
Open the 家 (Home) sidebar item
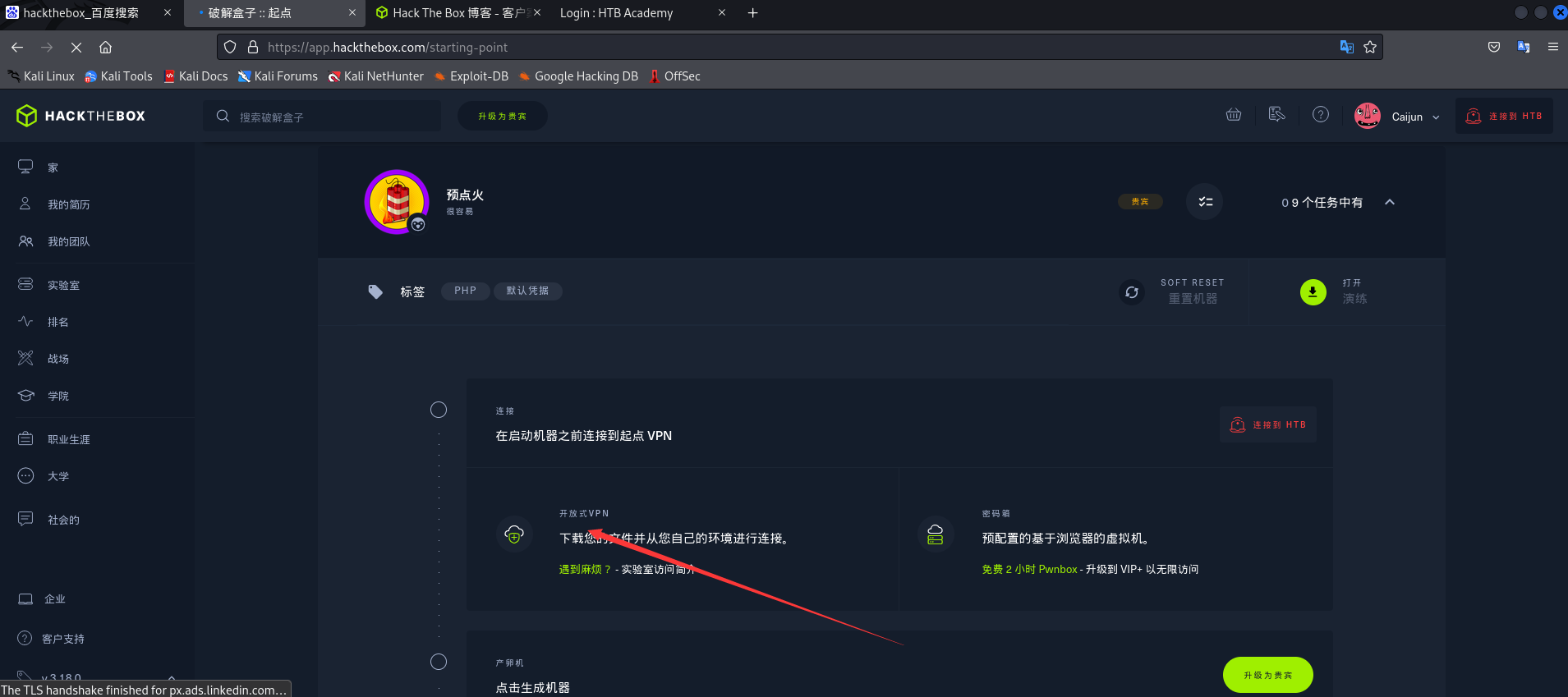(53, 167)
